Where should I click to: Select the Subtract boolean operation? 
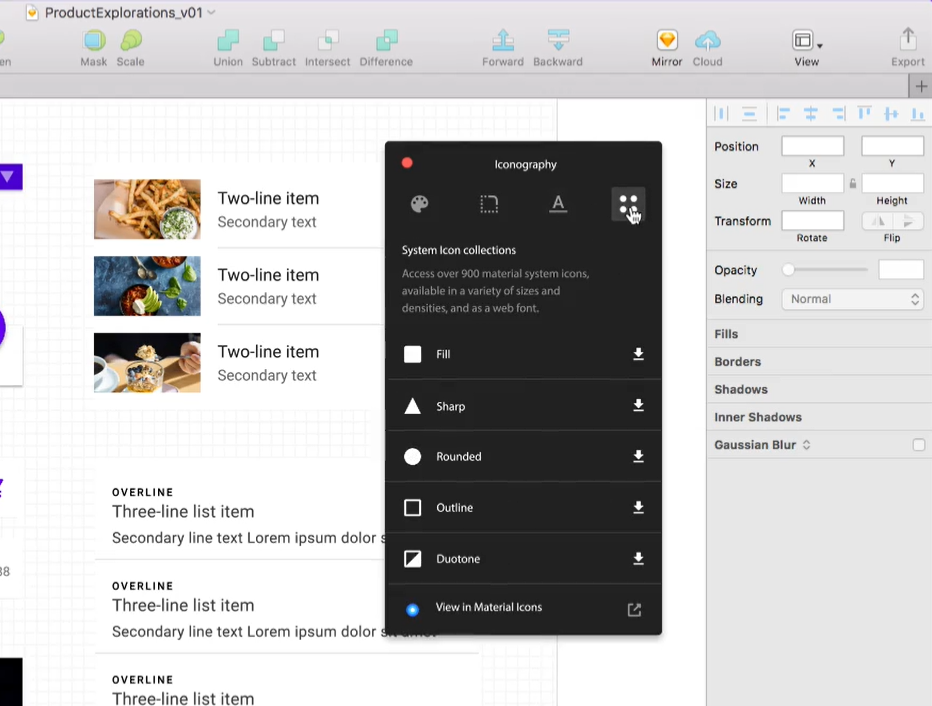(x=273, y=42)
